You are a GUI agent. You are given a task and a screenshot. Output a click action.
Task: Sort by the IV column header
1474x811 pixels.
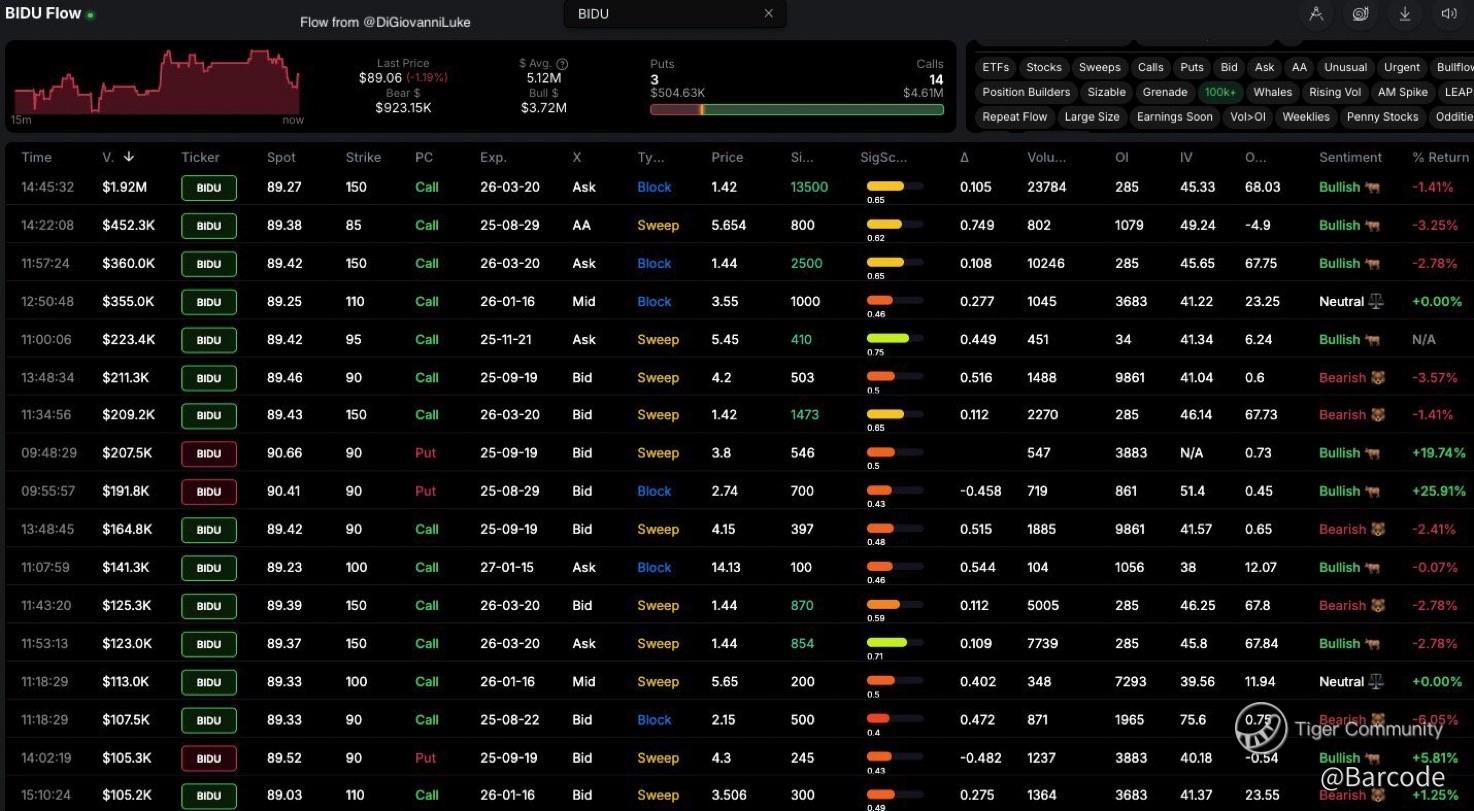point(1187,157)
